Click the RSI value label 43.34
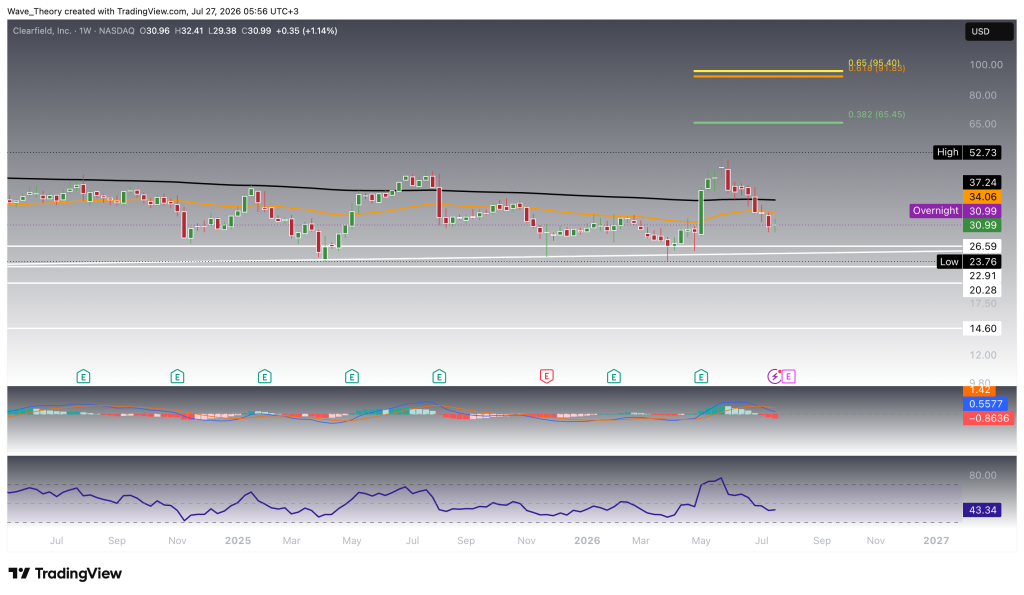This screenshot has width=1024, height=595. [x=982, y=509]
